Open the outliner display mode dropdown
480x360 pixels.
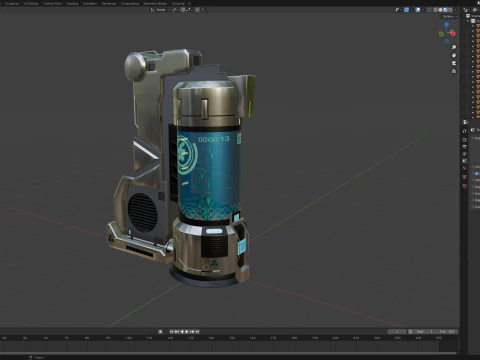click(466, 10)
